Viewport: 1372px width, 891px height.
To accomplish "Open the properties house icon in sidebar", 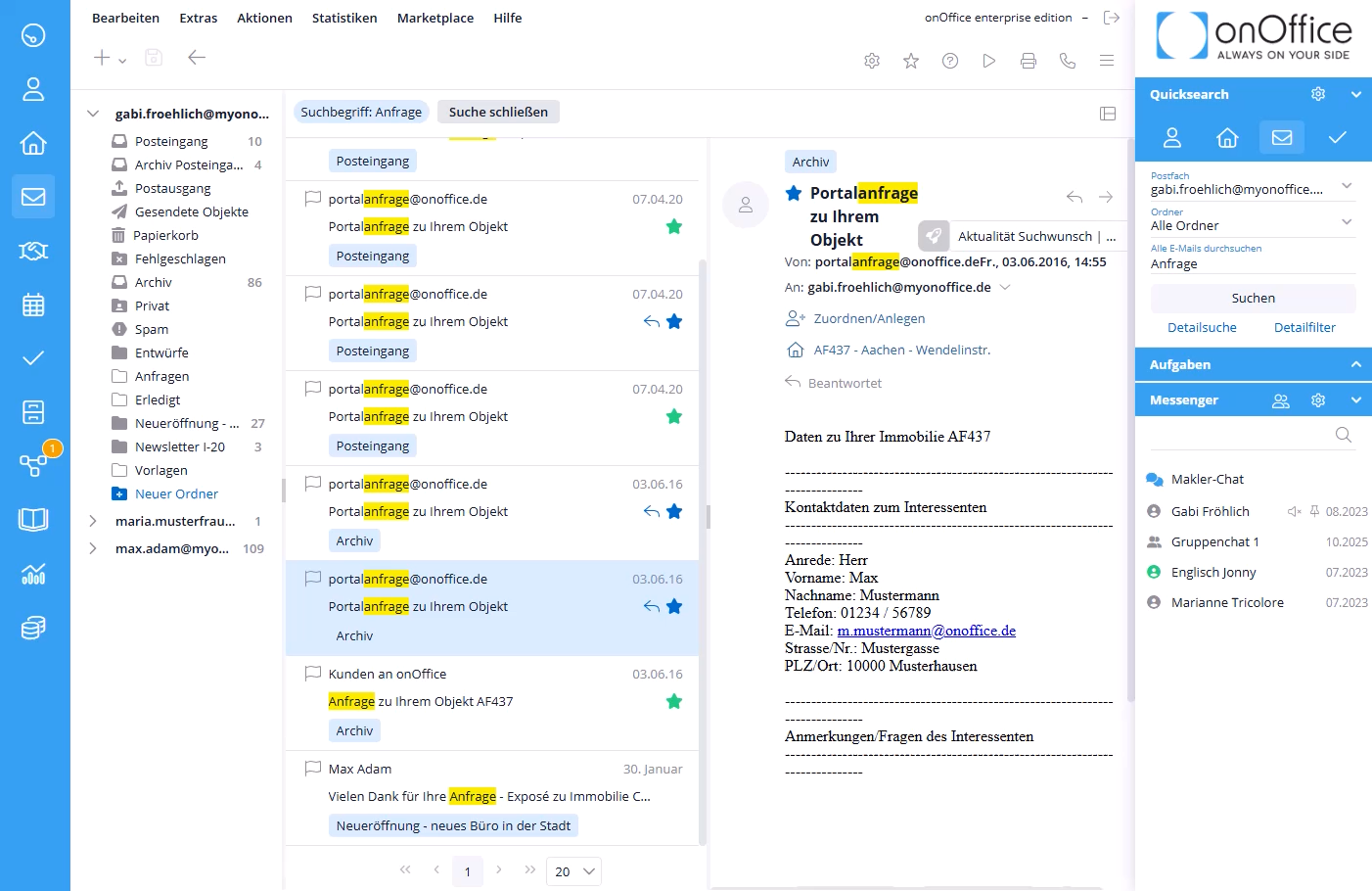I will coord(33,143).
